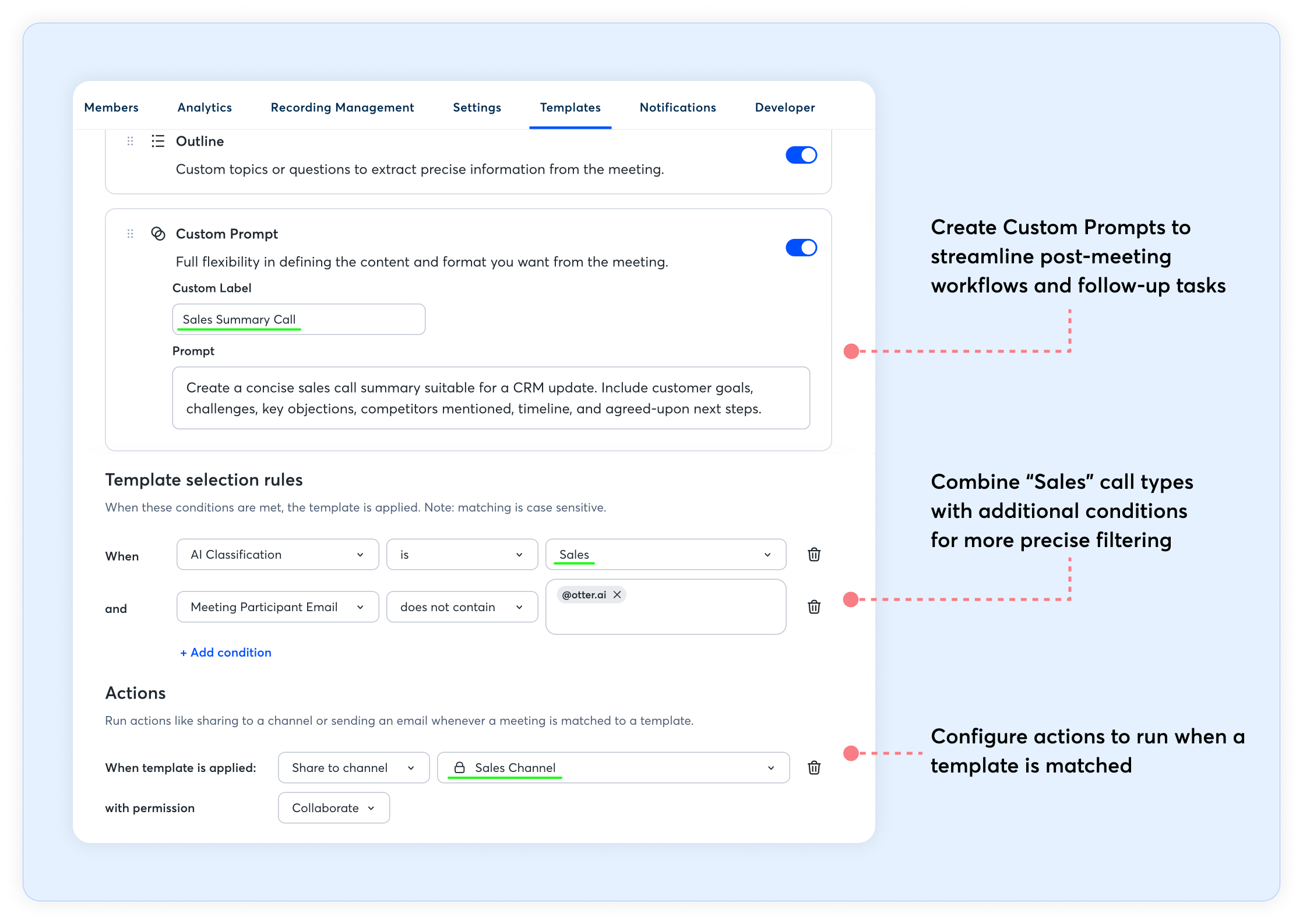Click the Outline list icon
The width and height of the screenshot is (1303, 924).
[158, 141]
